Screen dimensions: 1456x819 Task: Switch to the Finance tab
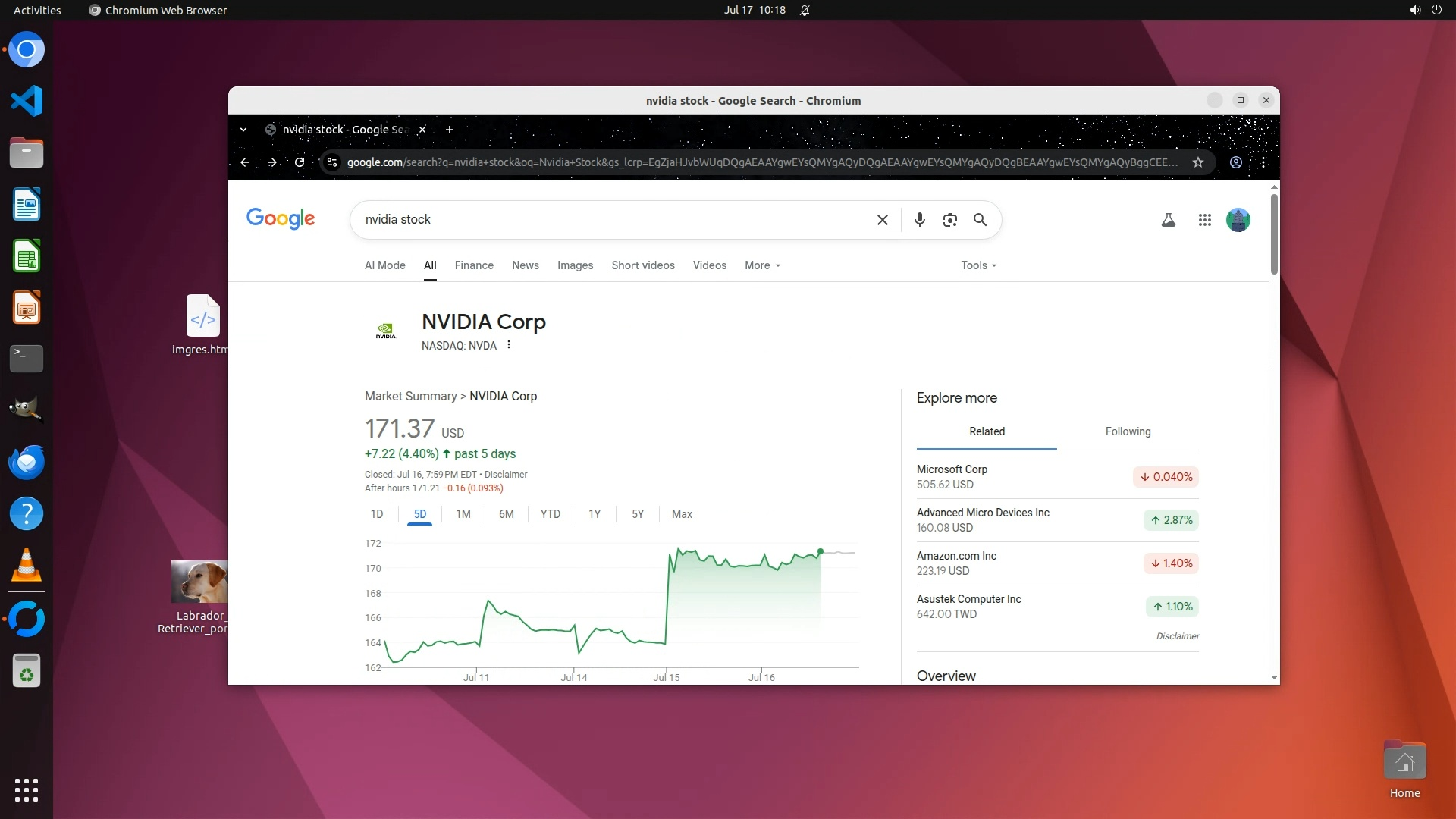[474, 265]
